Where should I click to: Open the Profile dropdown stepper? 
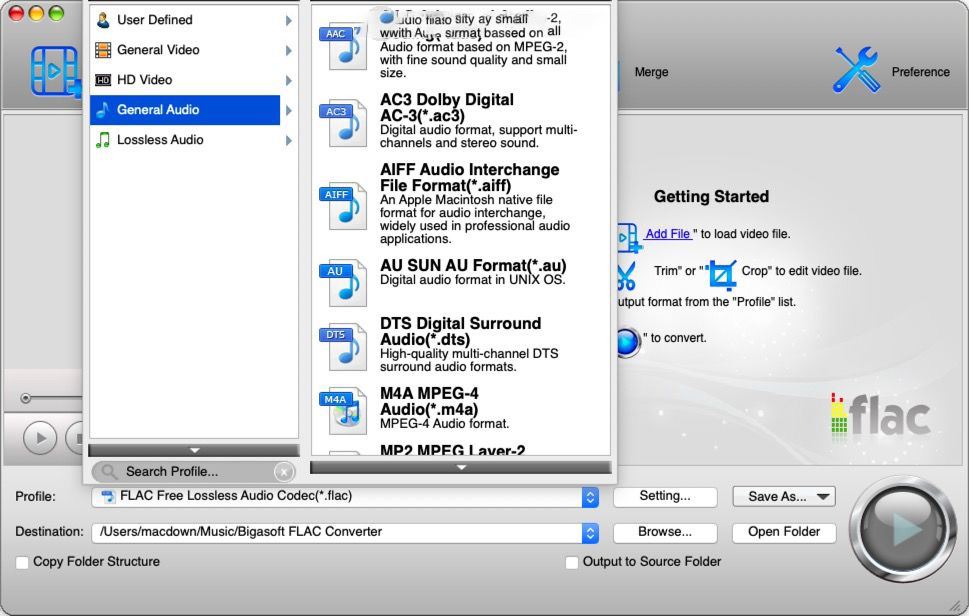point(590,497)
